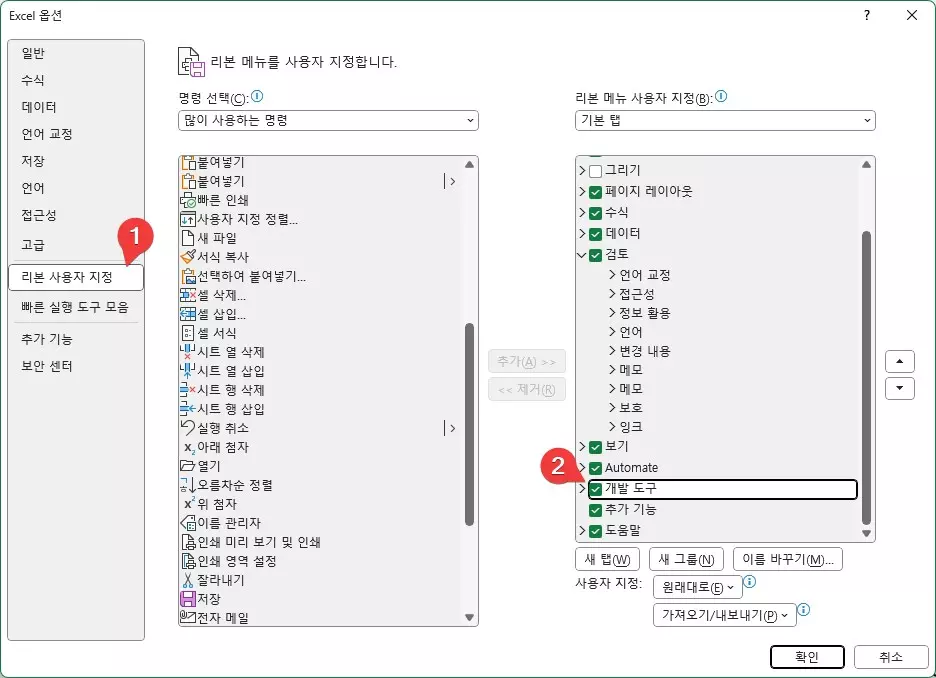
Task: Click the new file (새 파일) icon
Action: (187, 238)
